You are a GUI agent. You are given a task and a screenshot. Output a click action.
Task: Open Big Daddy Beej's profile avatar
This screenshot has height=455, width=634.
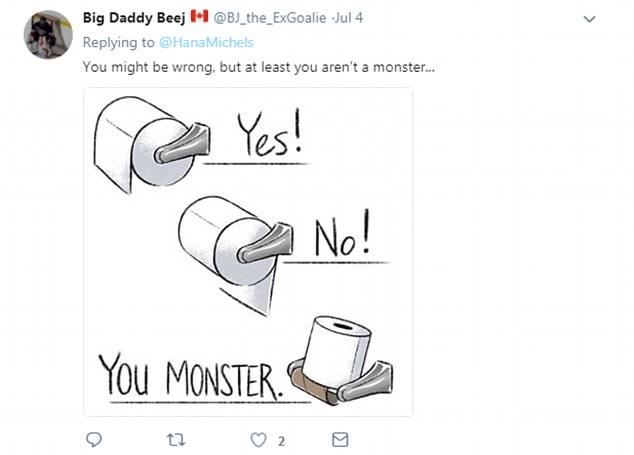48,35
